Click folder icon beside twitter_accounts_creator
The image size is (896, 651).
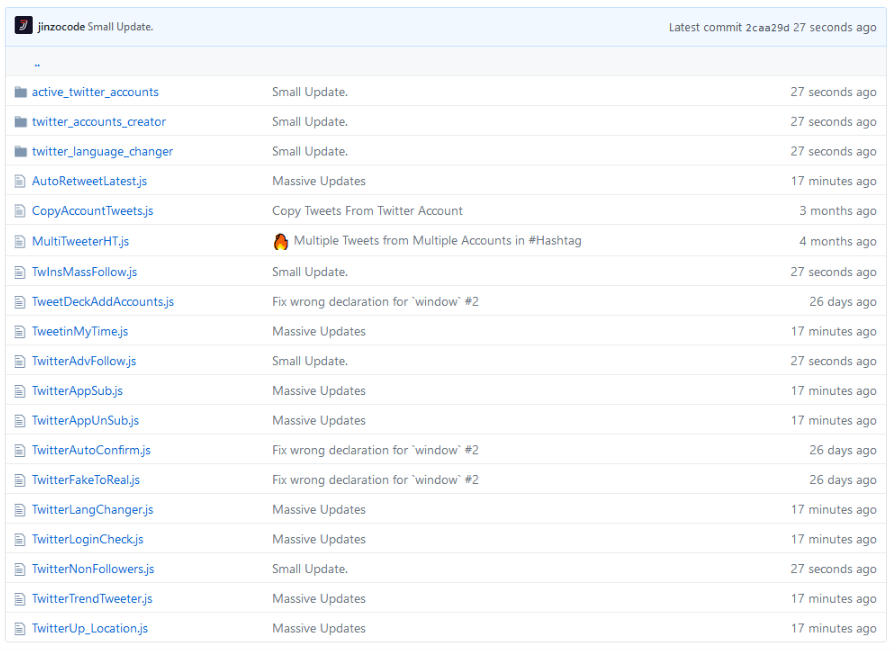21,122
